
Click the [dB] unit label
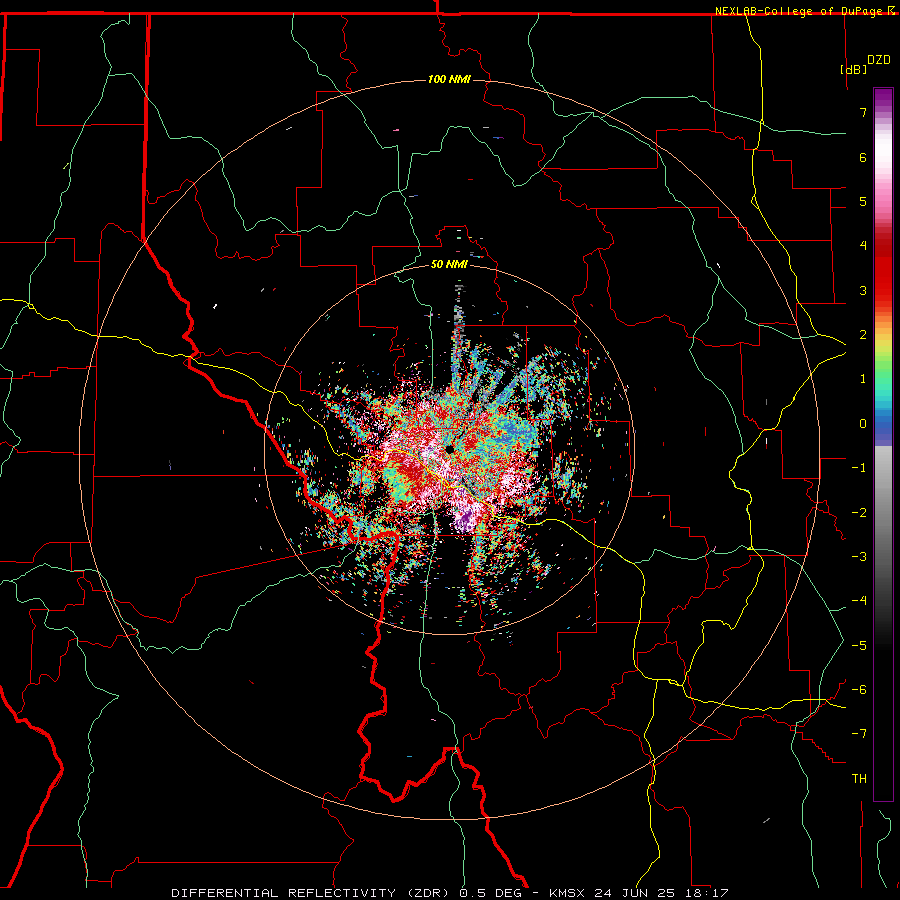[854, 69]
